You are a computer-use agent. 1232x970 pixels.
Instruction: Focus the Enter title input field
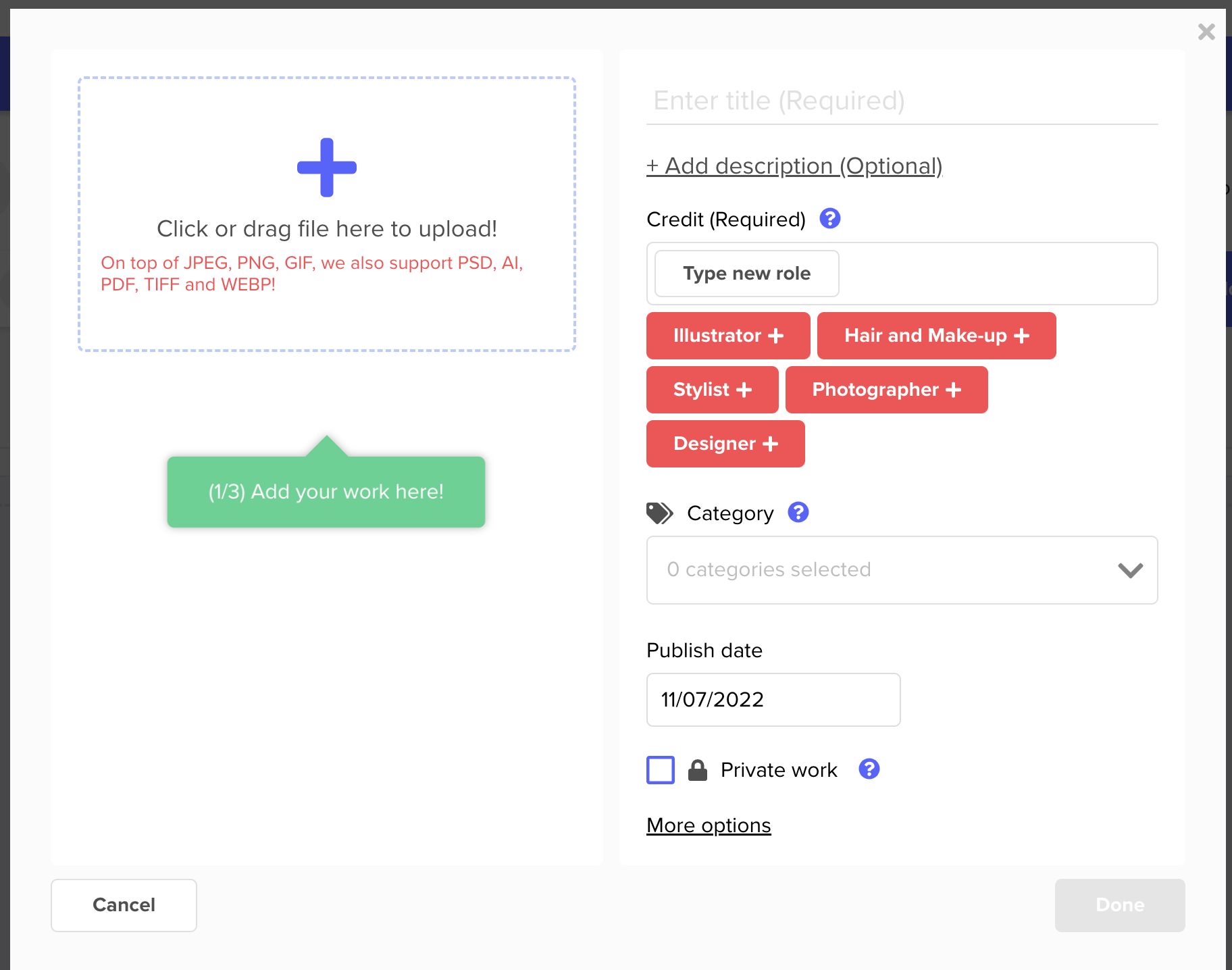(x=902, y=101)
